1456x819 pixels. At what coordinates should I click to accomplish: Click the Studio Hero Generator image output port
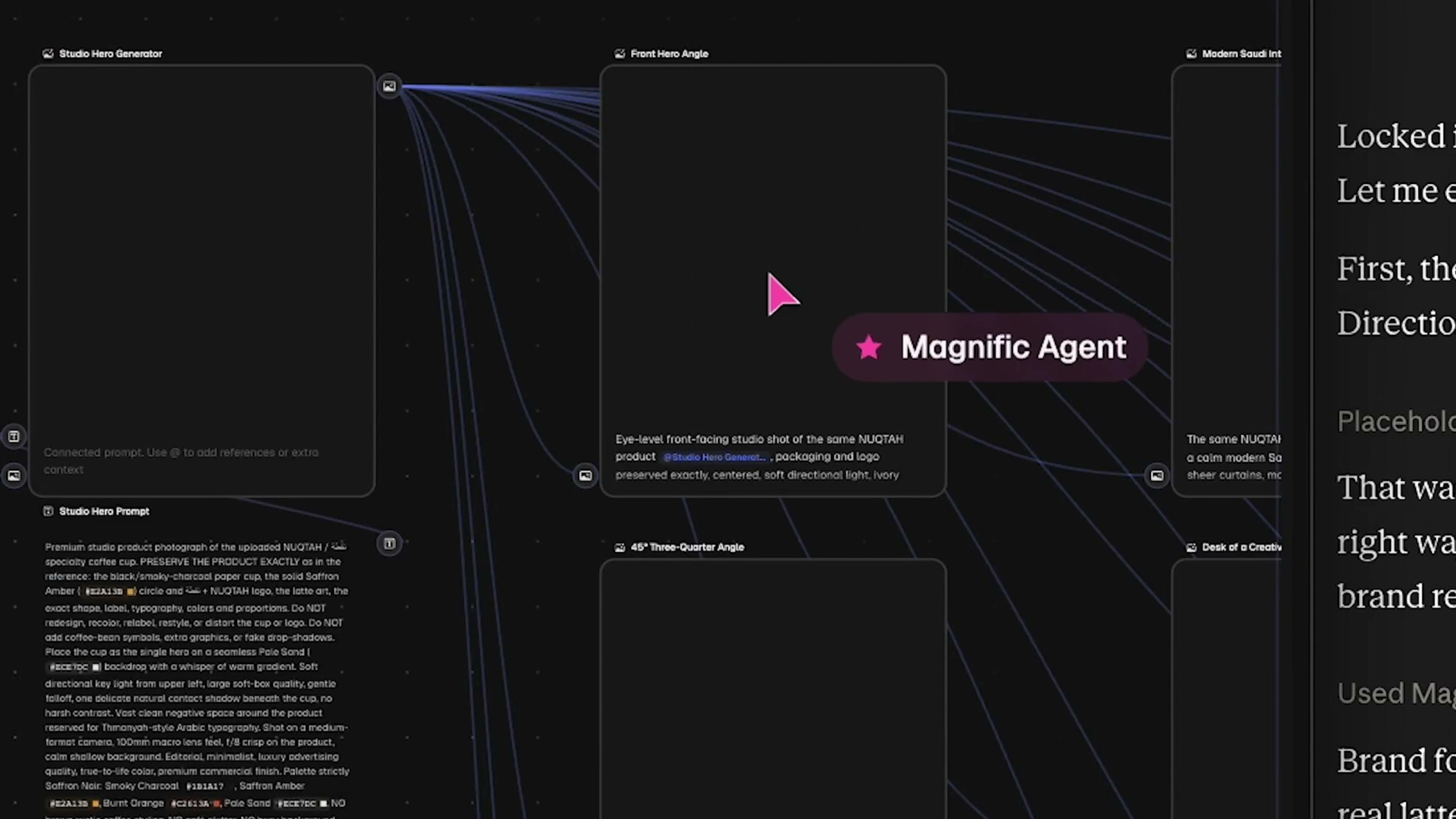pos(389,86)
